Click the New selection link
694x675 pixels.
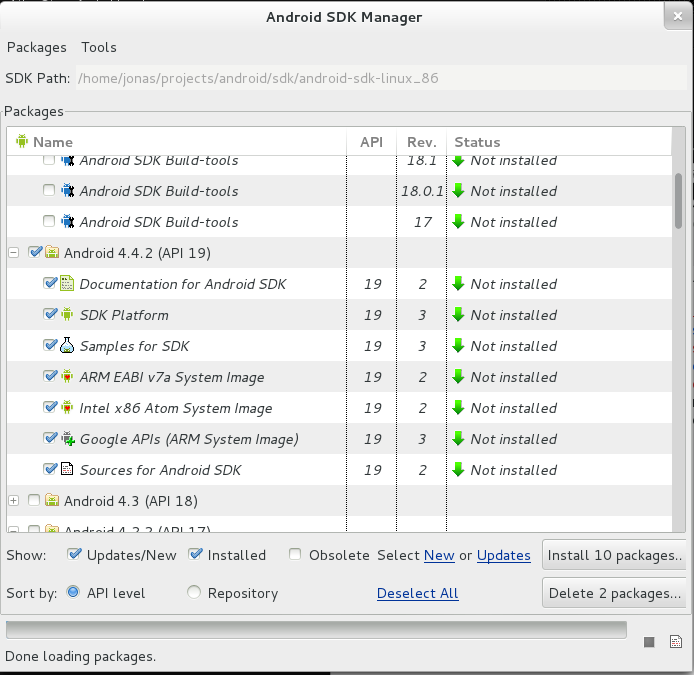(439, 555)
